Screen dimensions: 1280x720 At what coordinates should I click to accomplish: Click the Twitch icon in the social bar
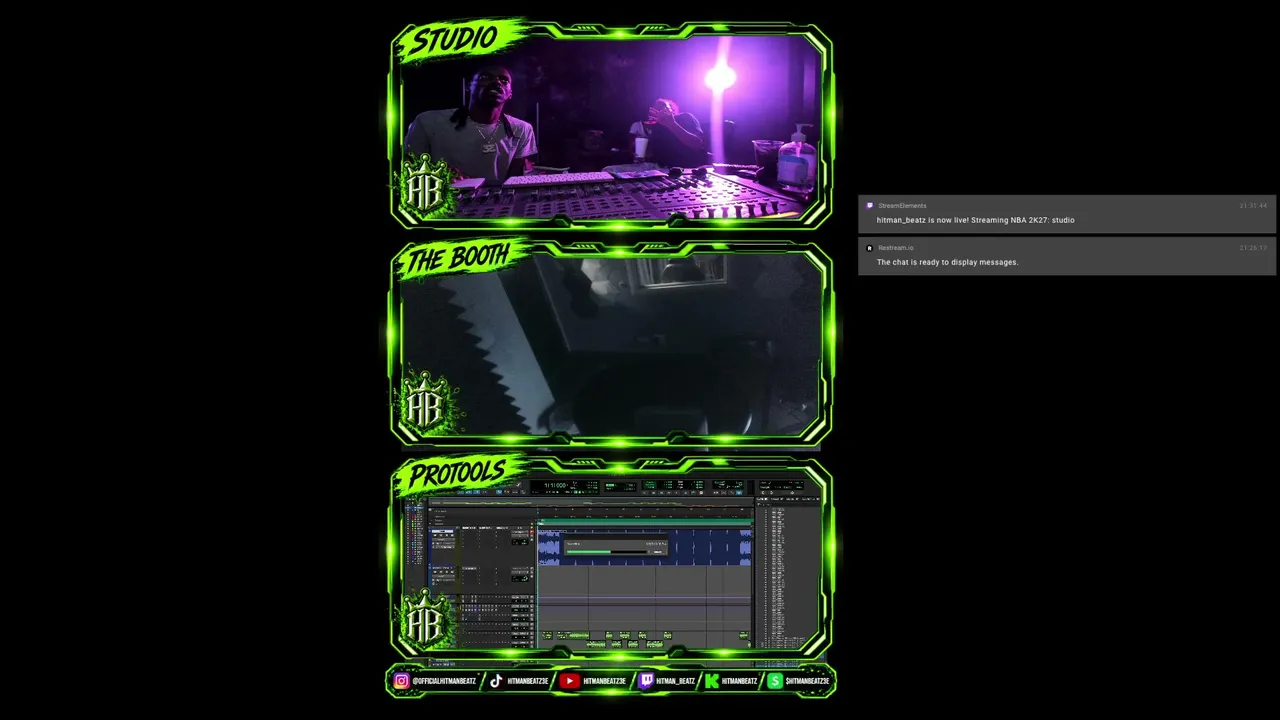pos(646,681)
